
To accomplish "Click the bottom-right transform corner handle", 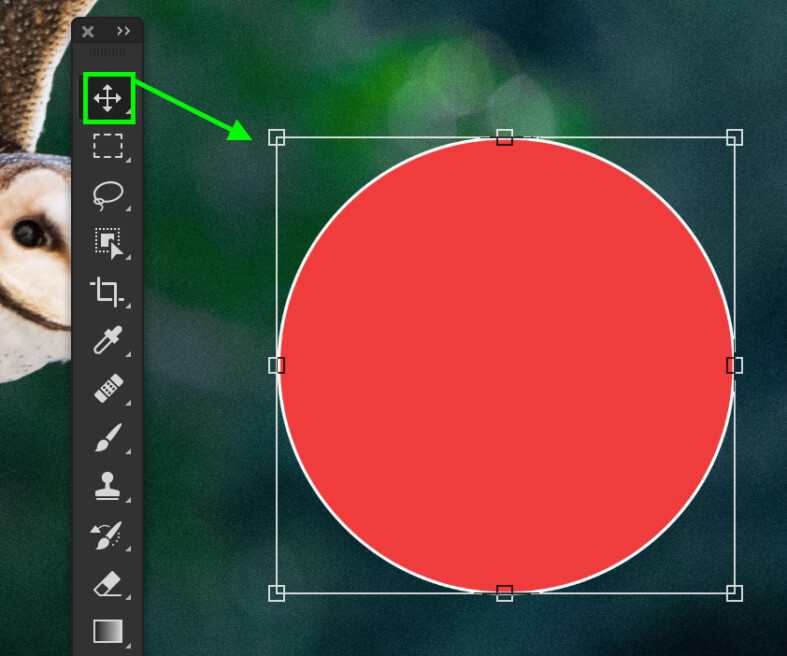I will pyautogui.click(x=734, y=593).
